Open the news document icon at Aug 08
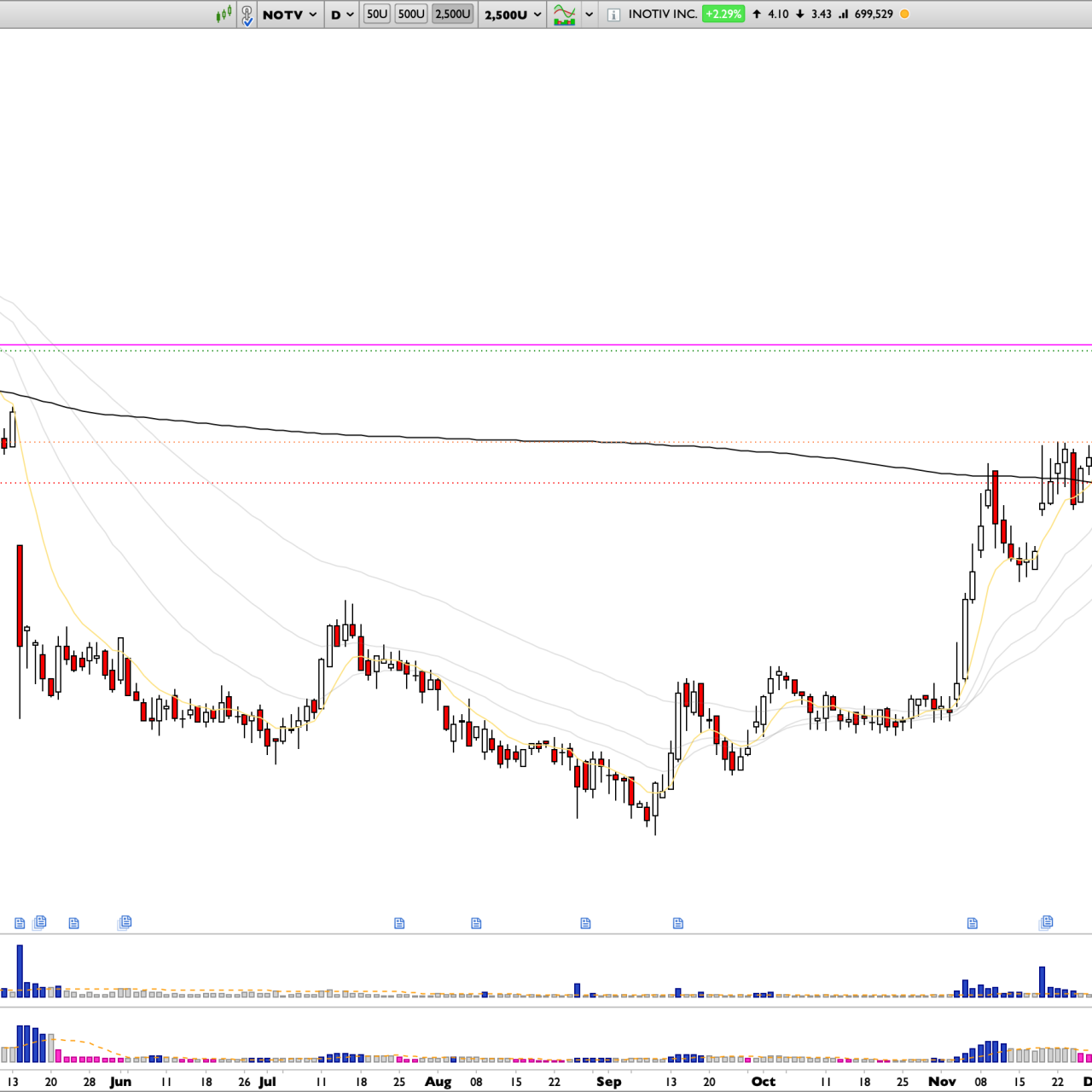The image size is (1092, 1092). coord(476,923)
